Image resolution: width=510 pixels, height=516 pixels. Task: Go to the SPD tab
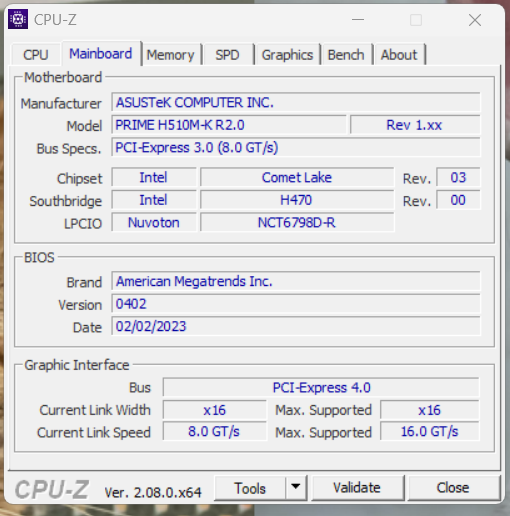click(227, 55)
